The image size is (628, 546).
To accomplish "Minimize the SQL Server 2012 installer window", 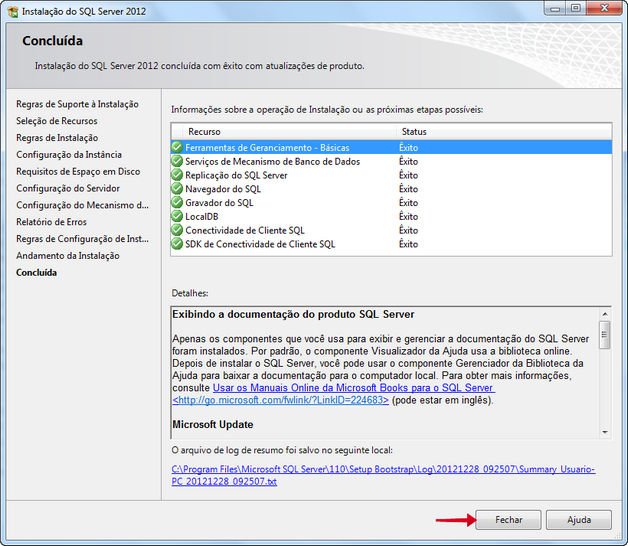I will (x=555, y=8).
